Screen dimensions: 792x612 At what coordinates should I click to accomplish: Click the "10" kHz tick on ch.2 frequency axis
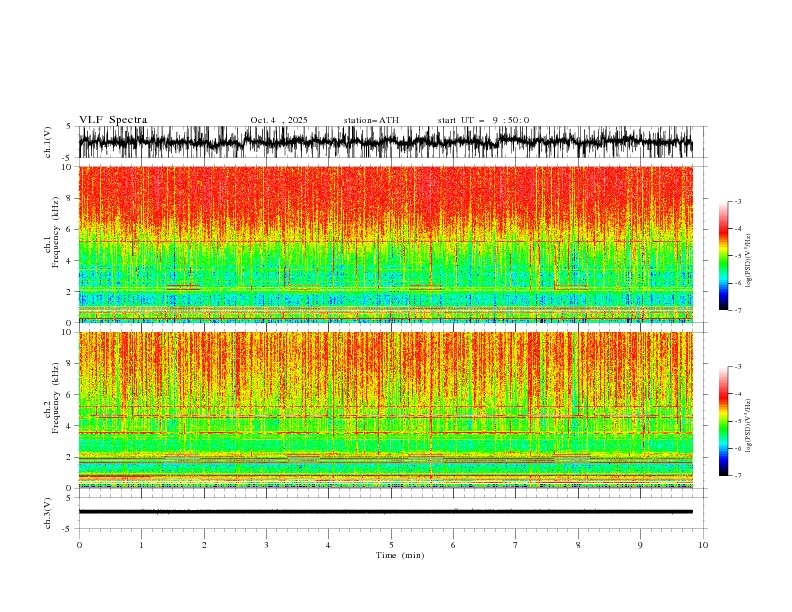(x=69, y=332)
